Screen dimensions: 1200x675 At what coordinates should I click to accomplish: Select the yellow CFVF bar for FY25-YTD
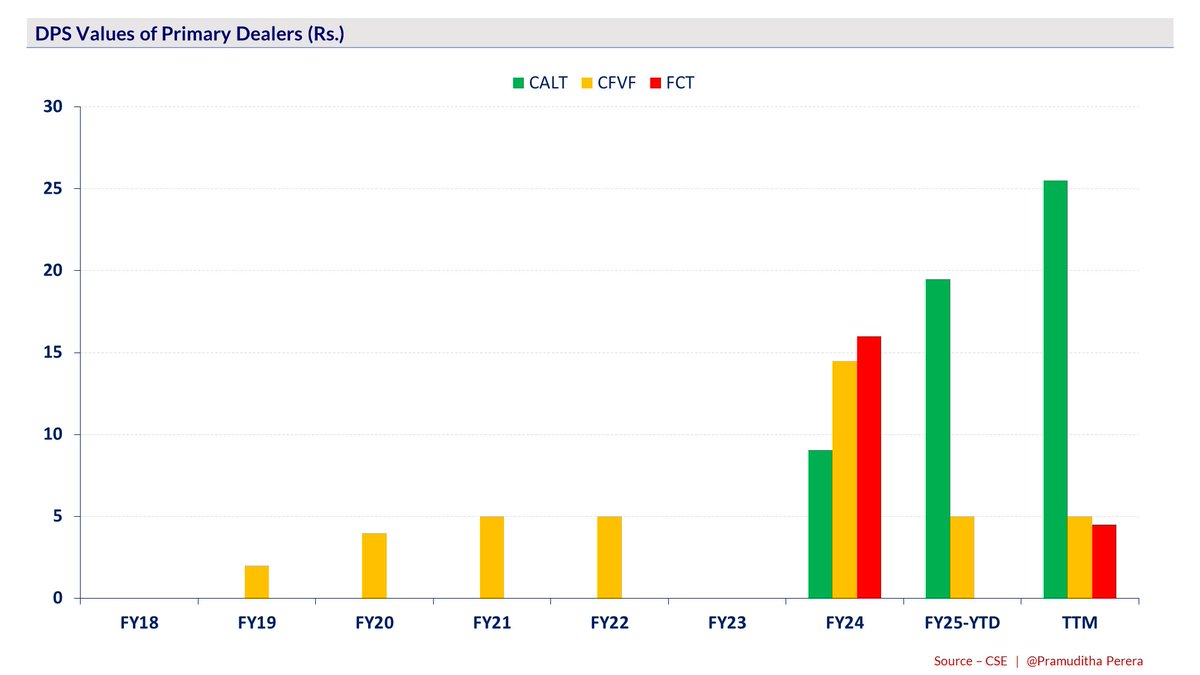click(x=962, y=558)
